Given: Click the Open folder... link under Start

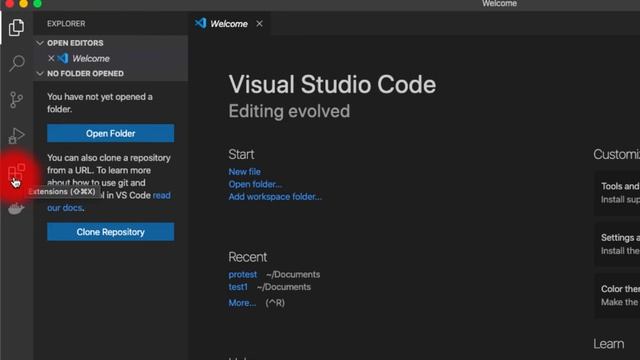Looking at the screenshot, I should [255, 184].
